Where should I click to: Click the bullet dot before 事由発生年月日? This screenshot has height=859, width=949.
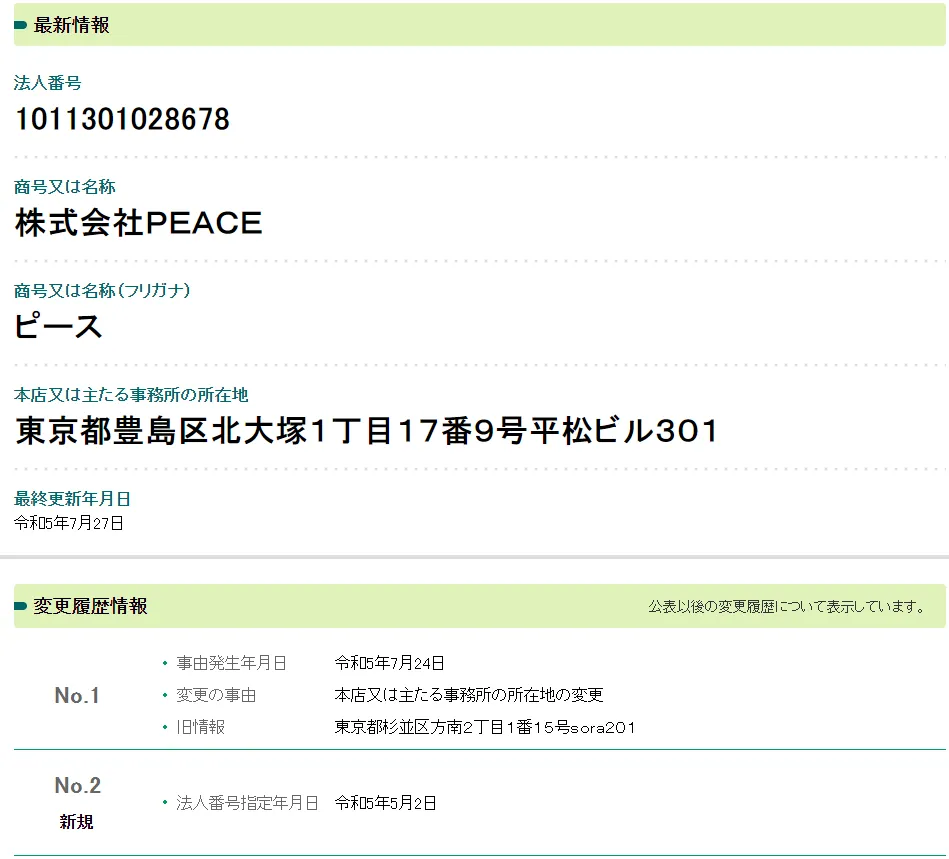[x=165, y=663]
